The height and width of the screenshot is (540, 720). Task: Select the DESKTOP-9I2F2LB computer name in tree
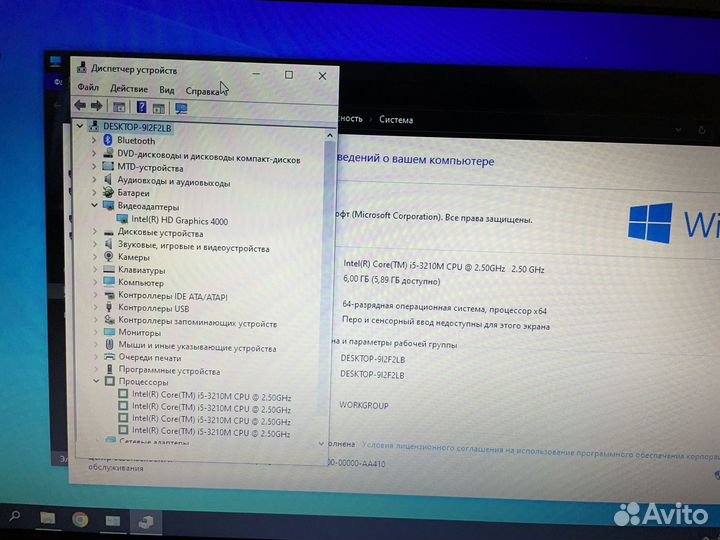pos(137,127)
